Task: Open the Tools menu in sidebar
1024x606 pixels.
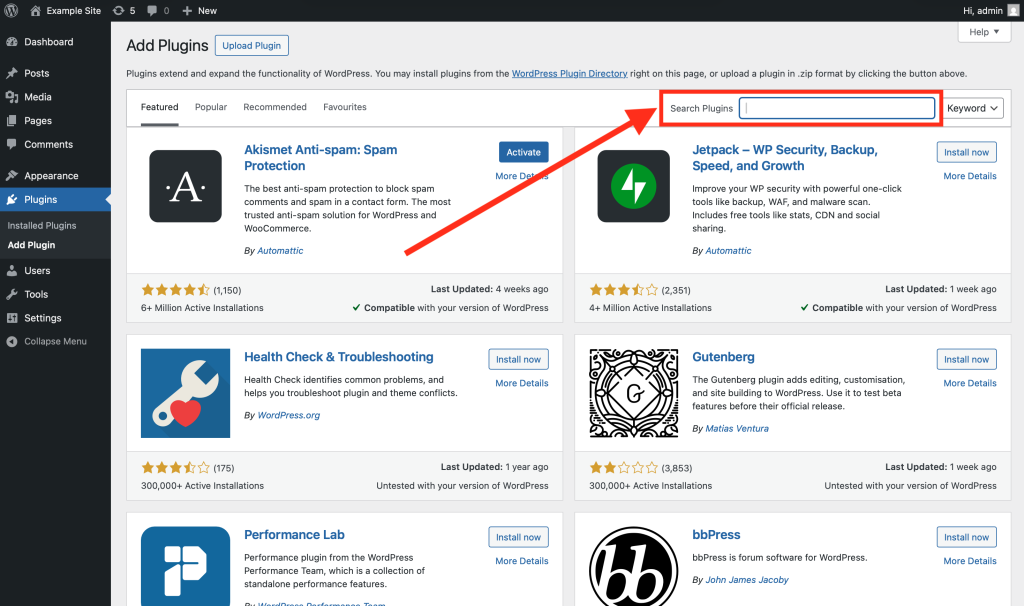Action: (x=36, y=294)
